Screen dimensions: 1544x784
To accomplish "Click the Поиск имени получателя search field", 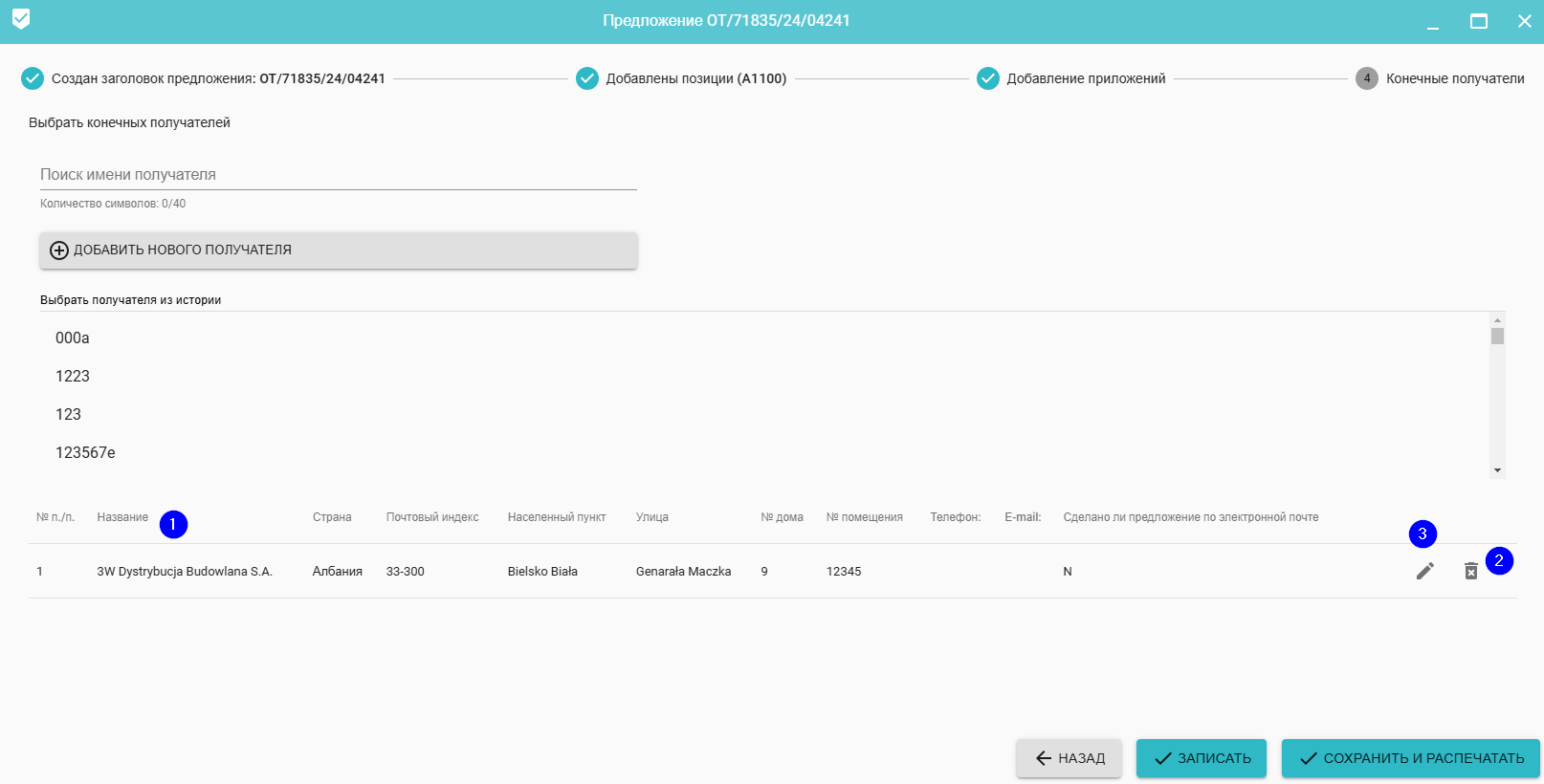I will point(338,174).
